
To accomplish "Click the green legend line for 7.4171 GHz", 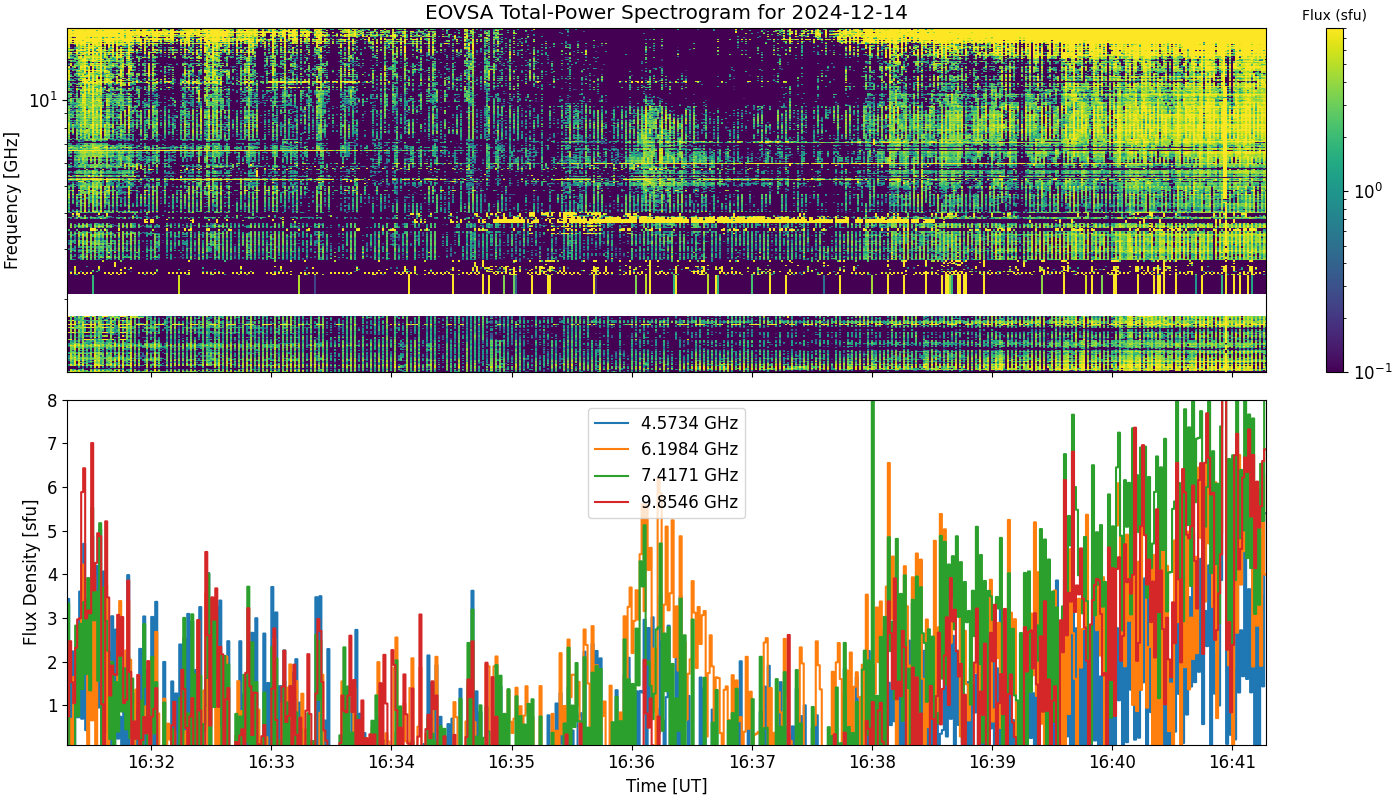I will pyautogui.click(x=613, y=475).
